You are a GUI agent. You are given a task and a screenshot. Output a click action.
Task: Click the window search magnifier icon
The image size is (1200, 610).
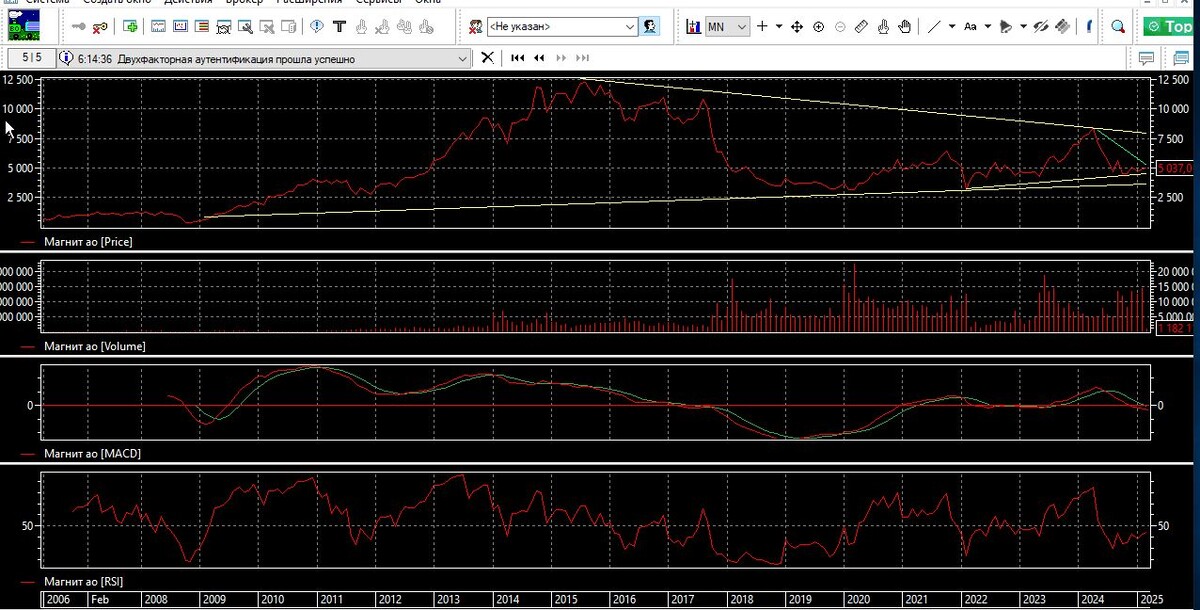(246, 27)
